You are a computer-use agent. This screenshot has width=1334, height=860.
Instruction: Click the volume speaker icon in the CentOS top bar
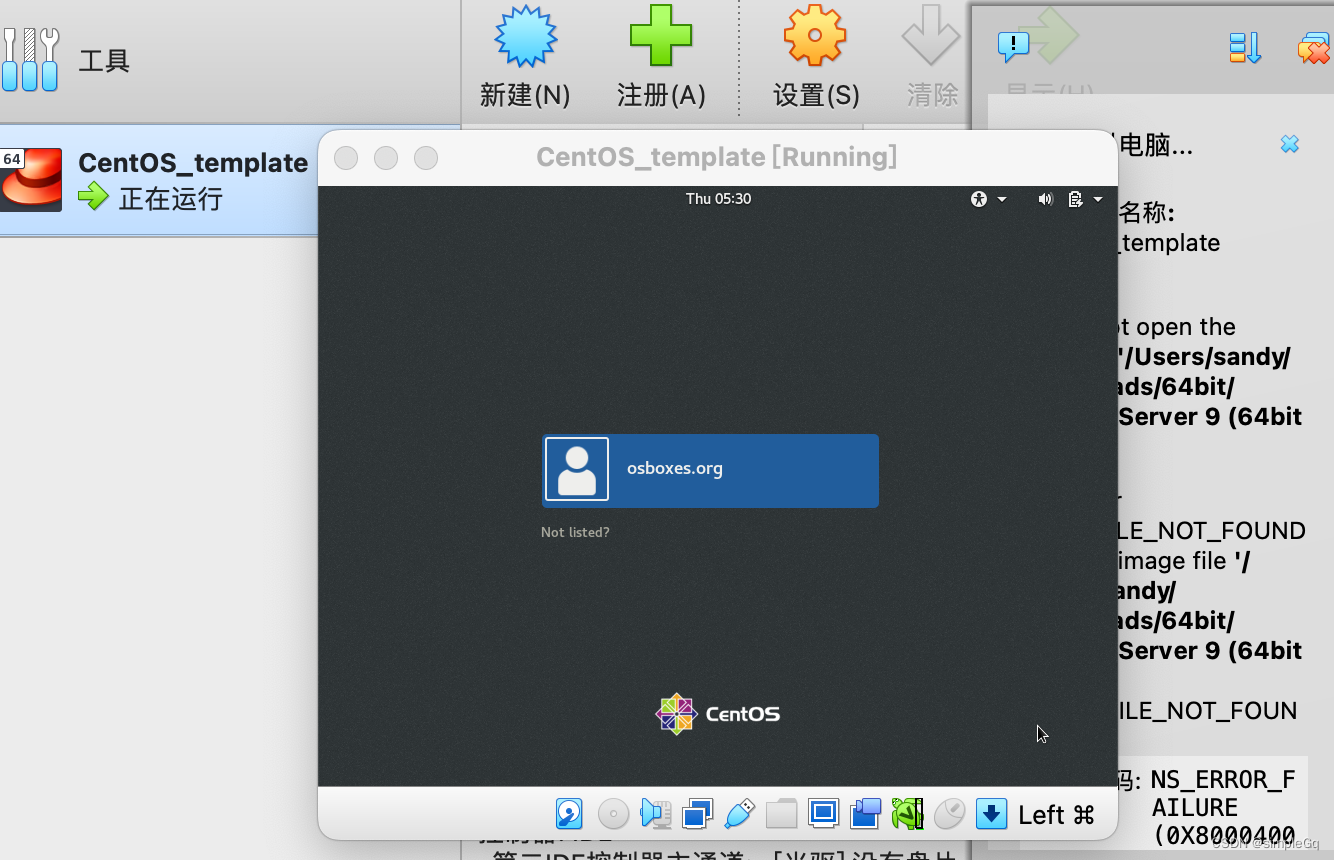click(1045, 199)
